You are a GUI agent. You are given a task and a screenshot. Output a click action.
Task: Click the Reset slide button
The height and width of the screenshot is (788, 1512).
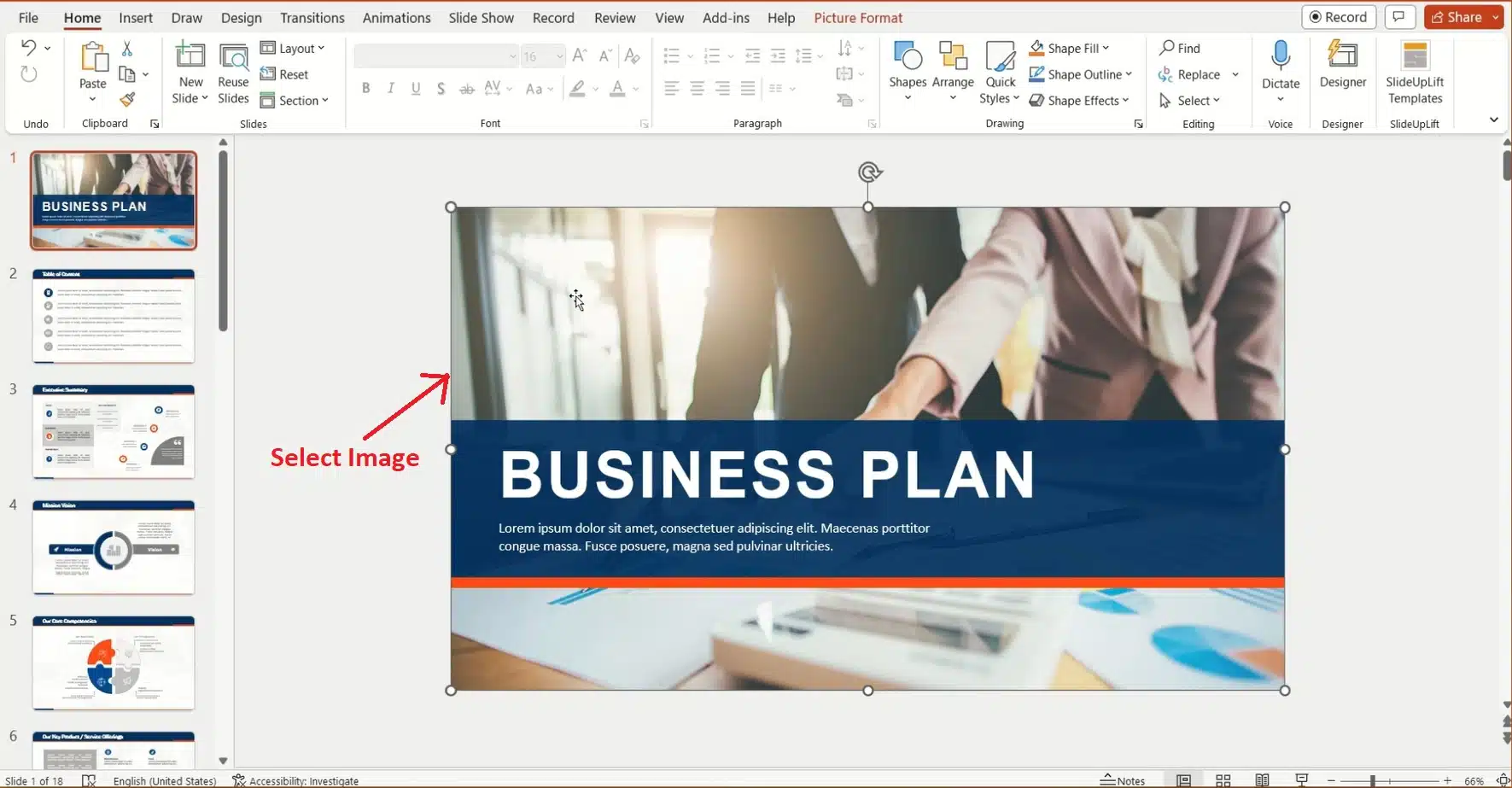point(284,74)
